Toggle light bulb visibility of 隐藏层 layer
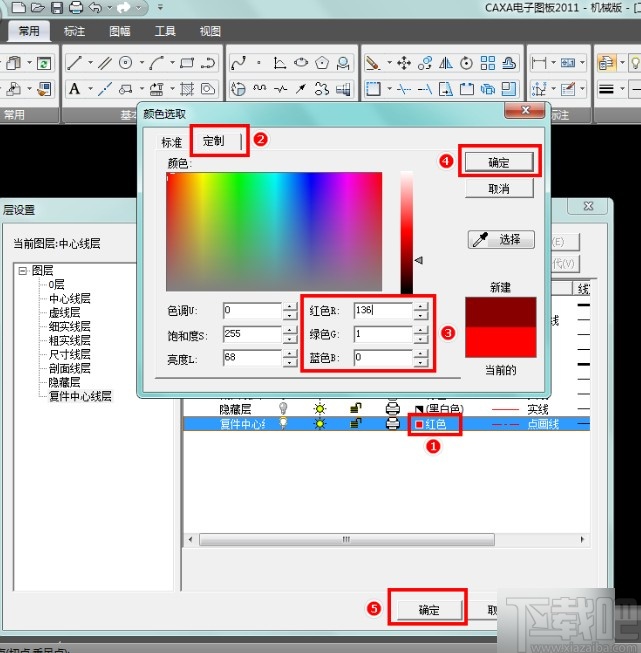The width and height of the screenshot is (641, 653). click(x=283, y=408)
